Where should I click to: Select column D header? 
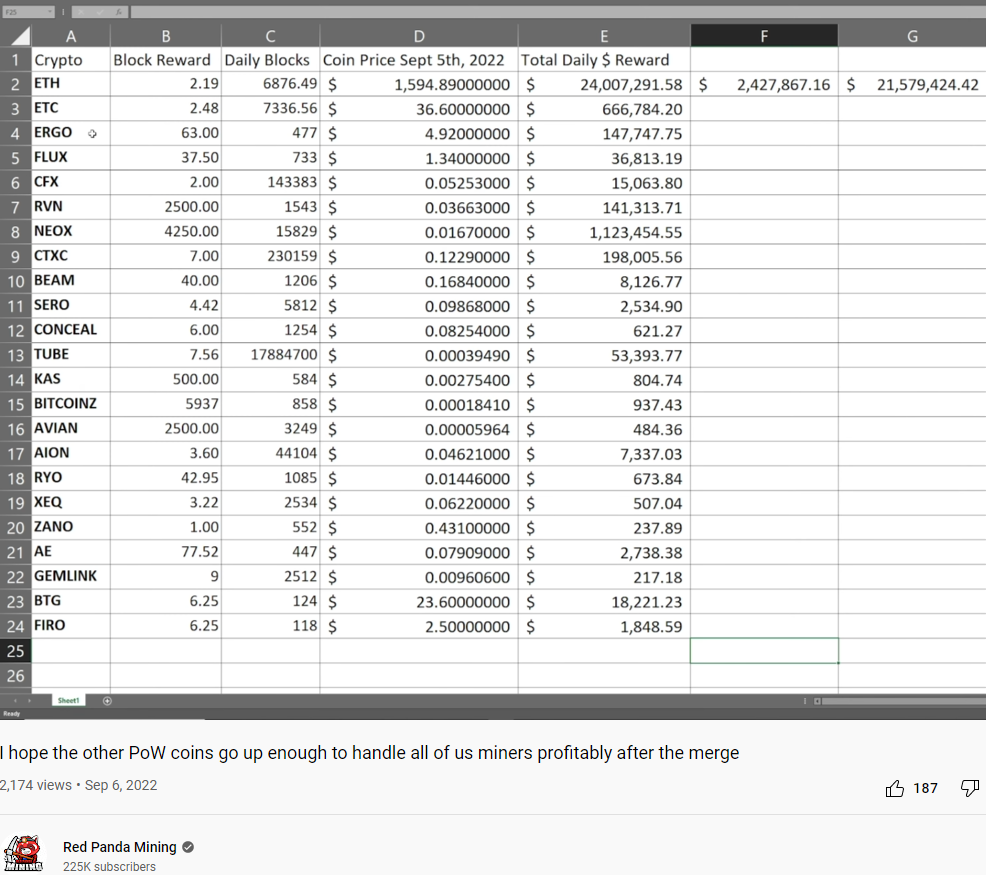(x=419, y=36)
